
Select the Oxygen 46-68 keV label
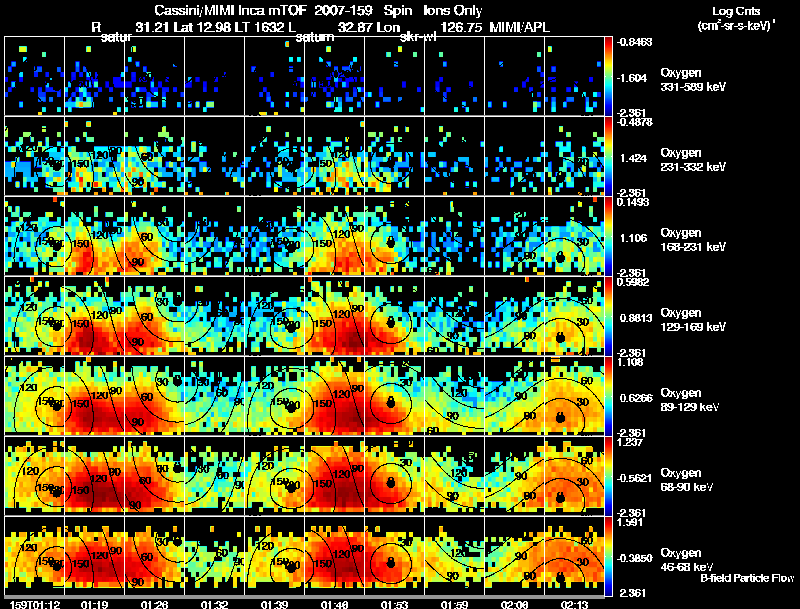687,560
